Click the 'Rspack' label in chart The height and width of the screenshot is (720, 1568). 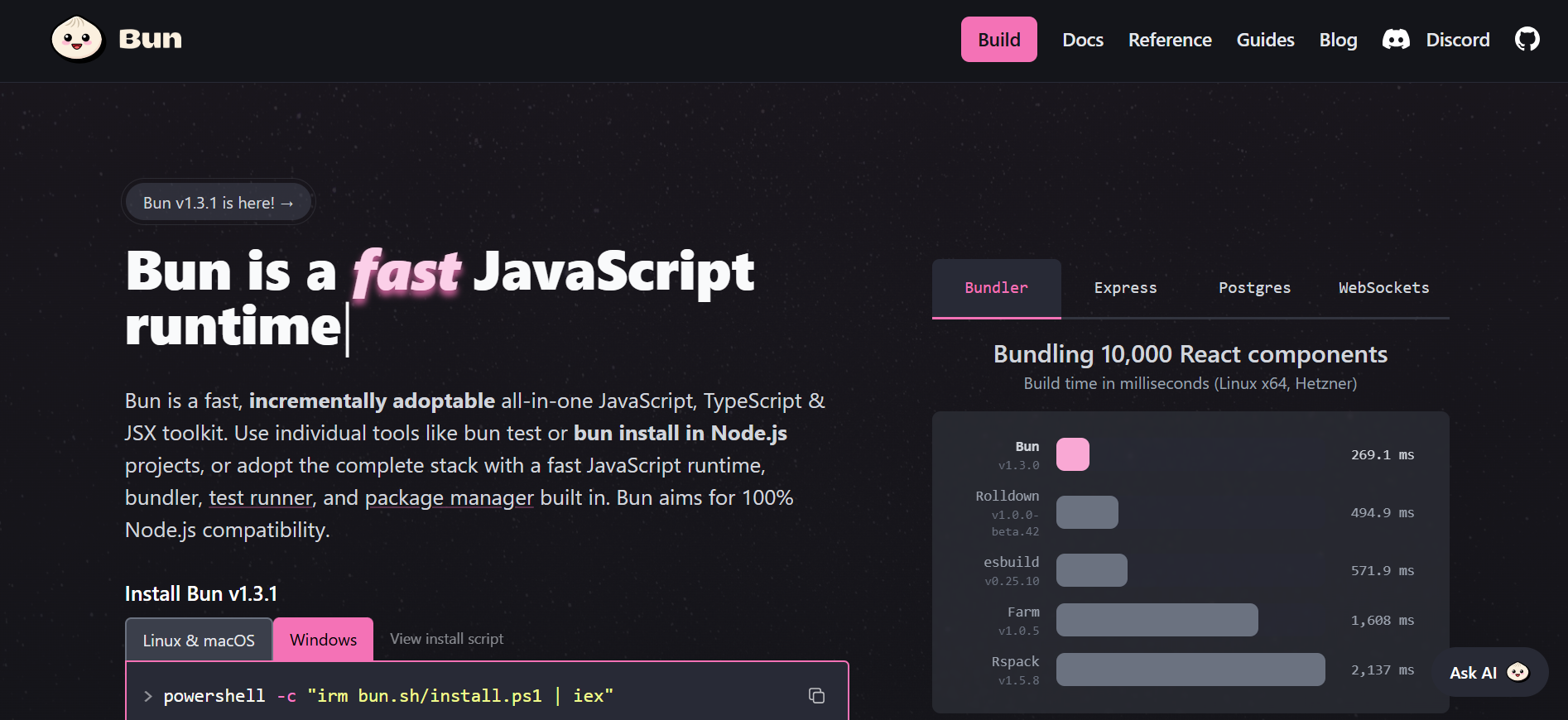pos(1015,661)
